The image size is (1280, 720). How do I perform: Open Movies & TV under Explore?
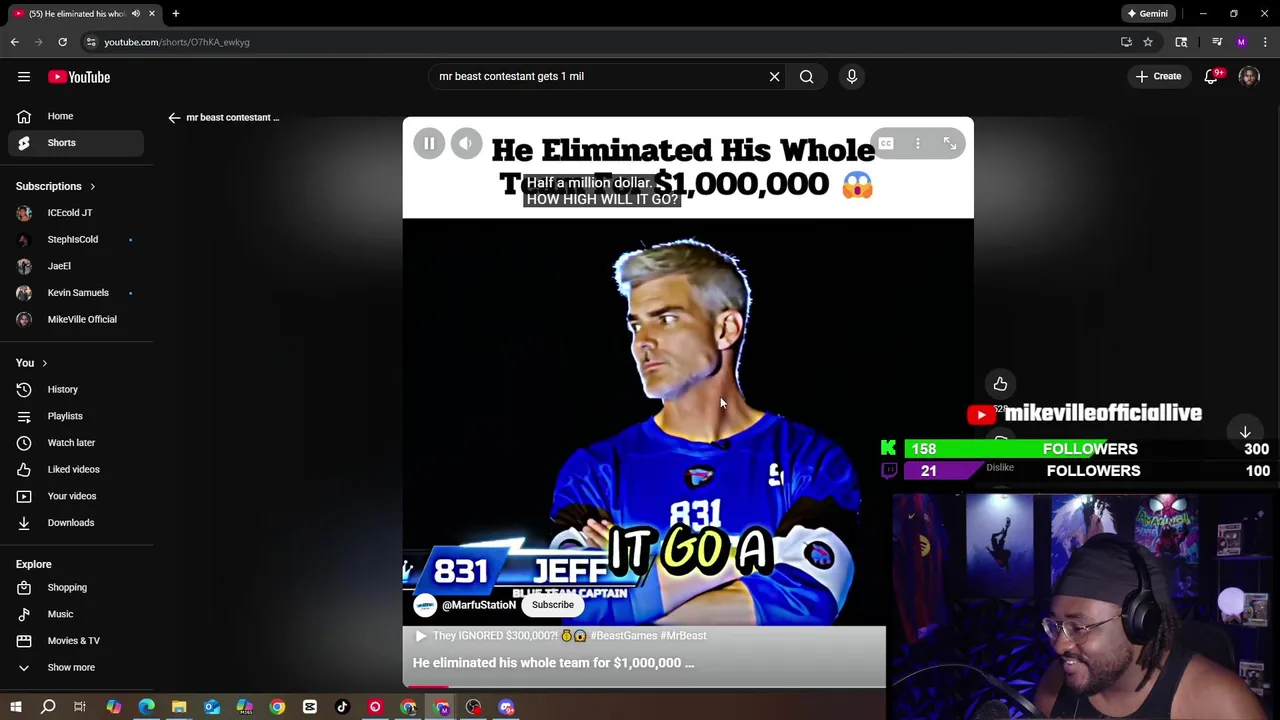75,640
